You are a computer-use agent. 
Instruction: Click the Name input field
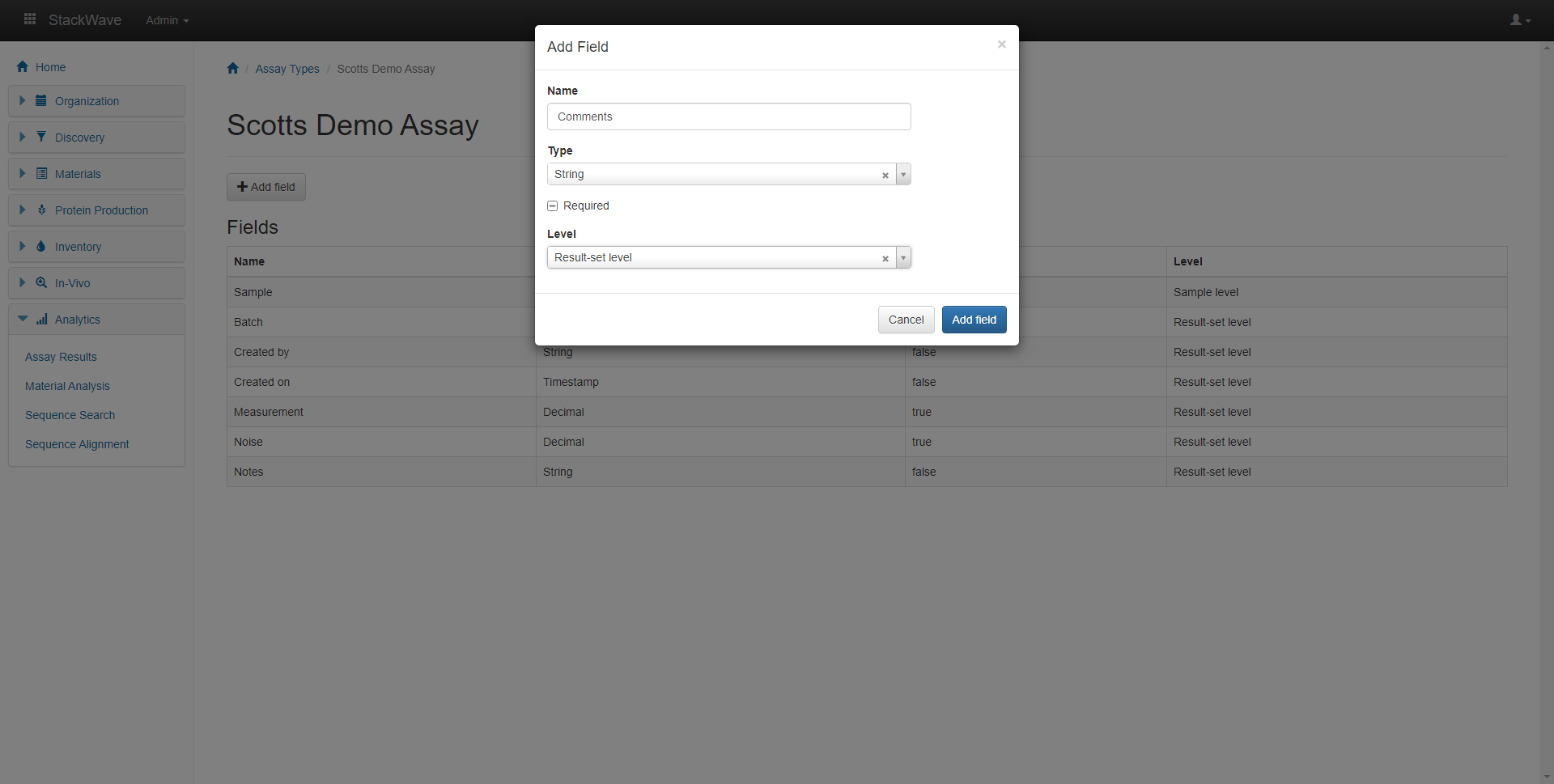(728, 117)
